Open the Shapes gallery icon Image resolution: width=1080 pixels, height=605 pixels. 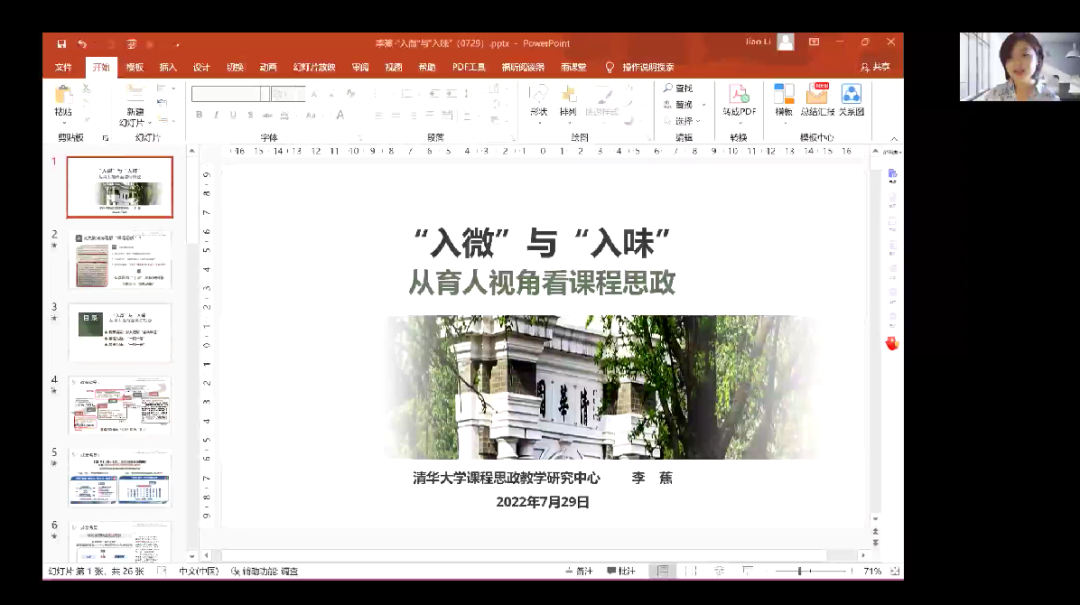pyautogui.click(x=538, y=95)
